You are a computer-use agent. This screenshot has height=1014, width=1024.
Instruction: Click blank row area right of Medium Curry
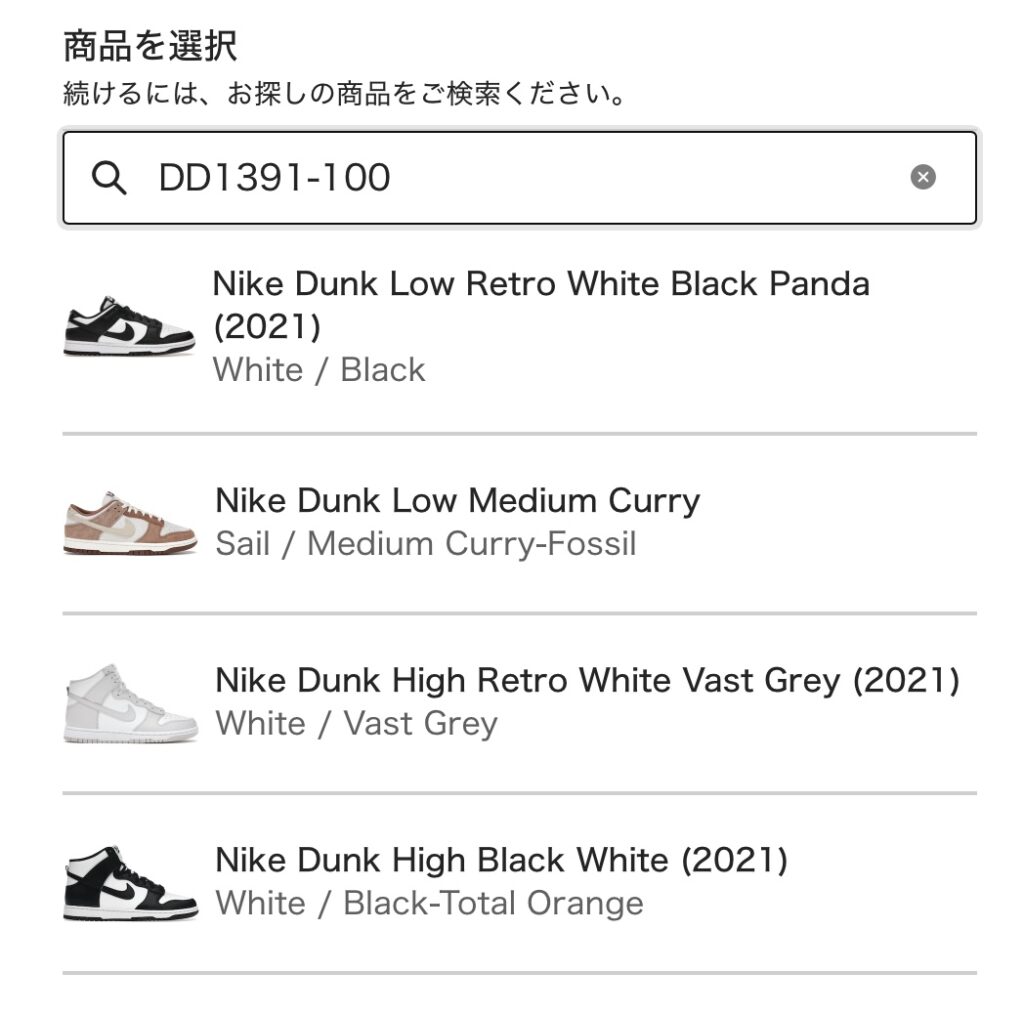[x=836, y=523]
